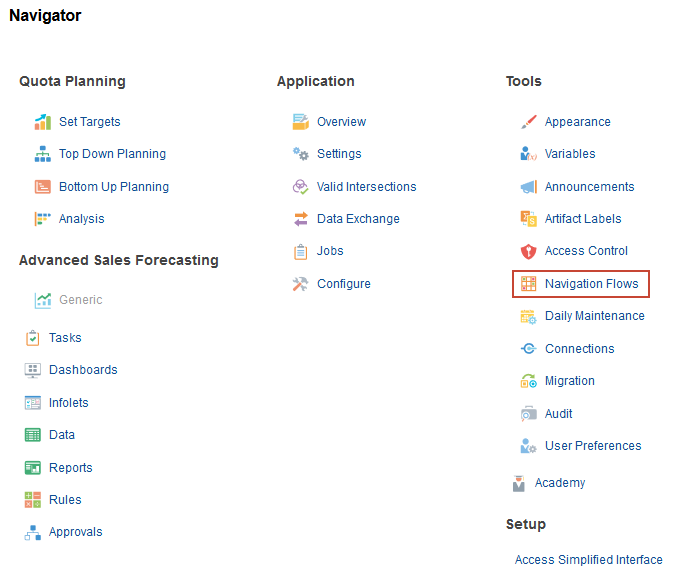
Task: Open the Academy link
Action: 560,483
